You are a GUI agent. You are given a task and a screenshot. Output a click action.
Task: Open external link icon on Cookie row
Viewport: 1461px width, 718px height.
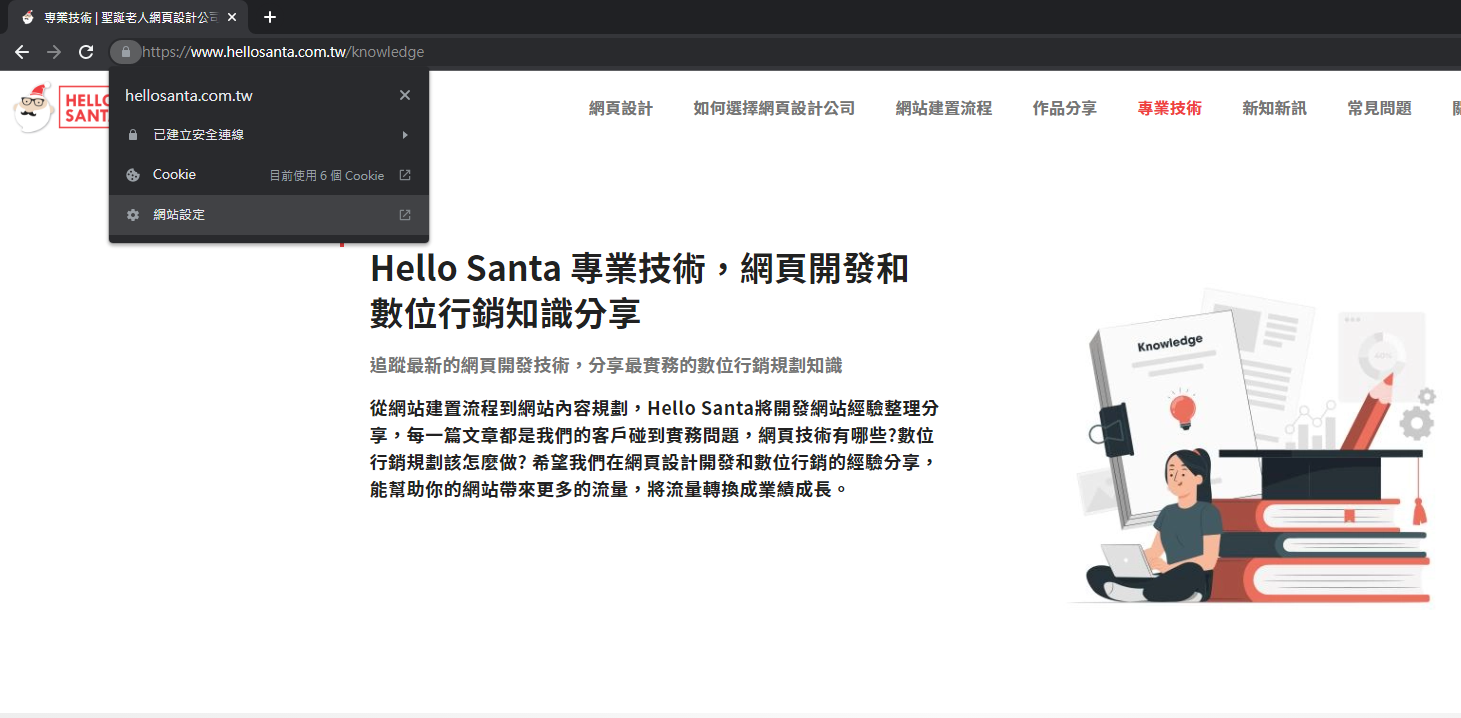tap(405, 175)
